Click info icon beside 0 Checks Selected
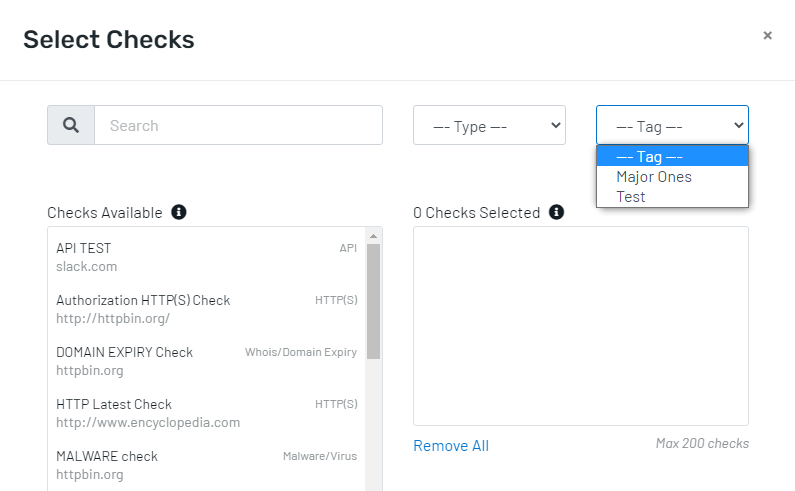Viewport: 795px width, 491px height. [x=556, y=212]
